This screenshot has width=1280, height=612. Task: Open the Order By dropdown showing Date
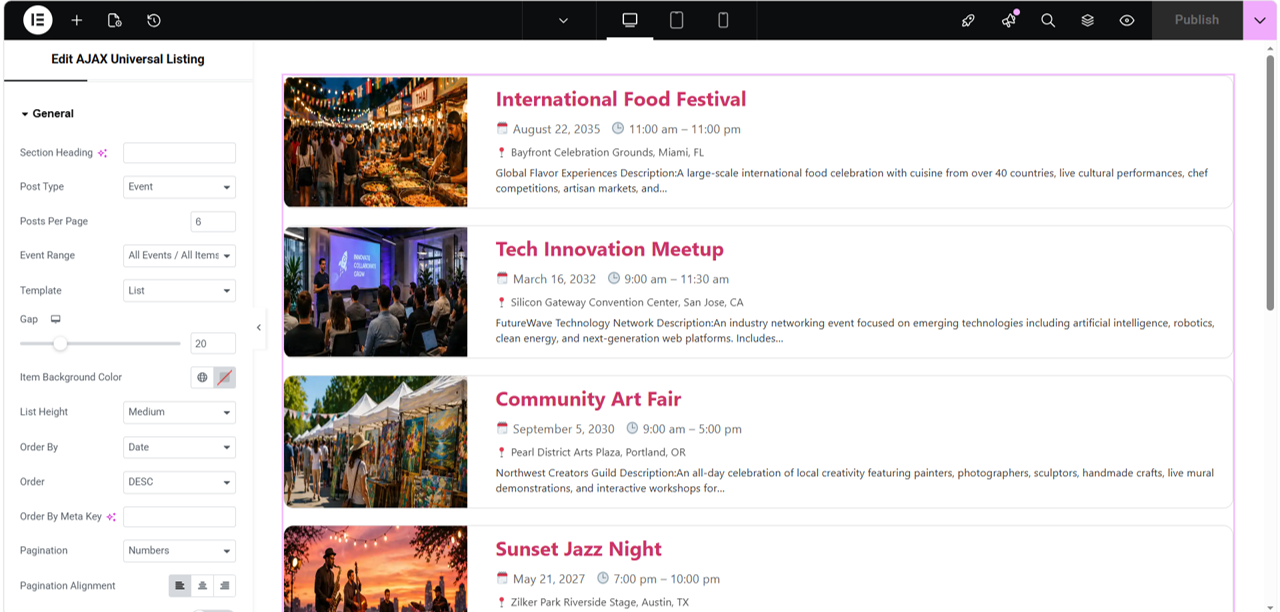(x=180, y=447)
